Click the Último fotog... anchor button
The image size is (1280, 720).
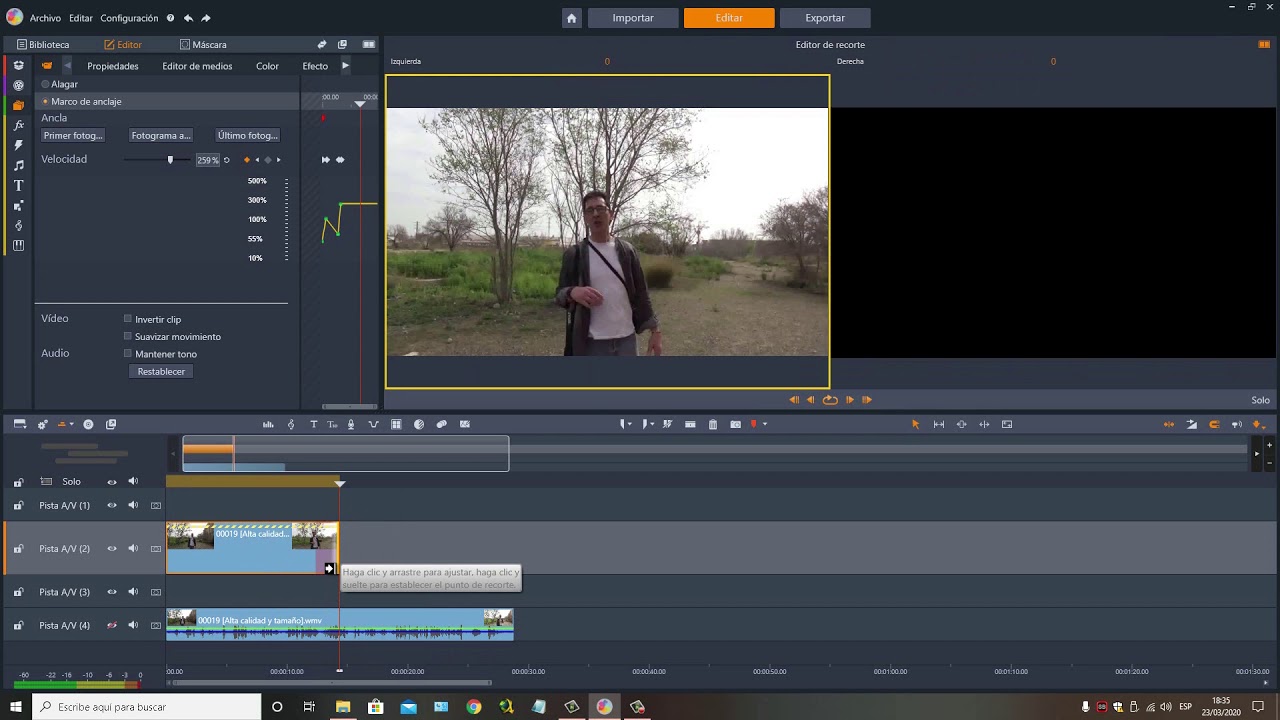(248, 135)
